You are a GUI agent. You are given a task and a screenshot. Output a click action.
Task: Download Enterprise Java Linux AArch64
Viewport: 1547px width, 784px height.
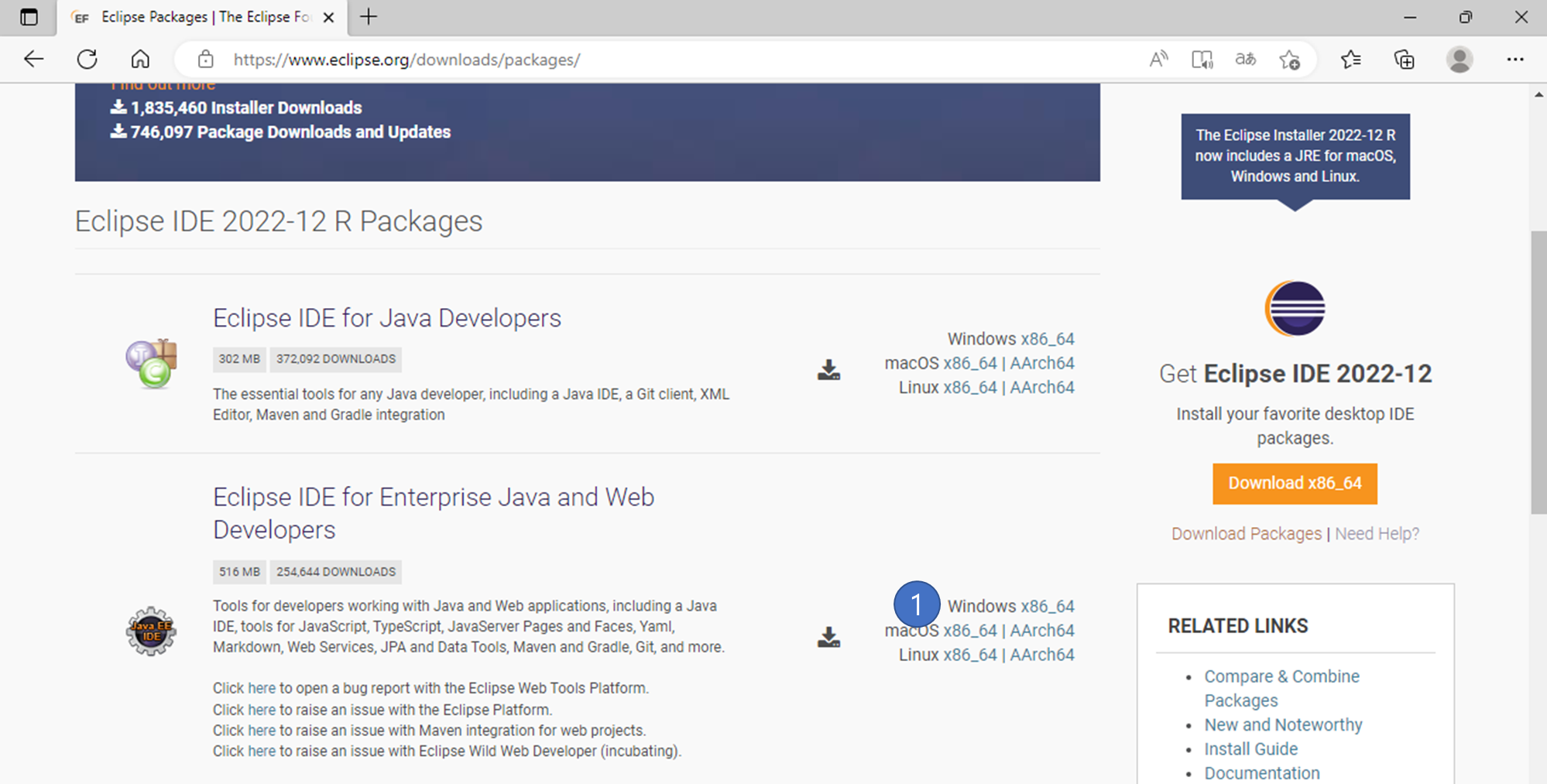(x=1042, y=654)
